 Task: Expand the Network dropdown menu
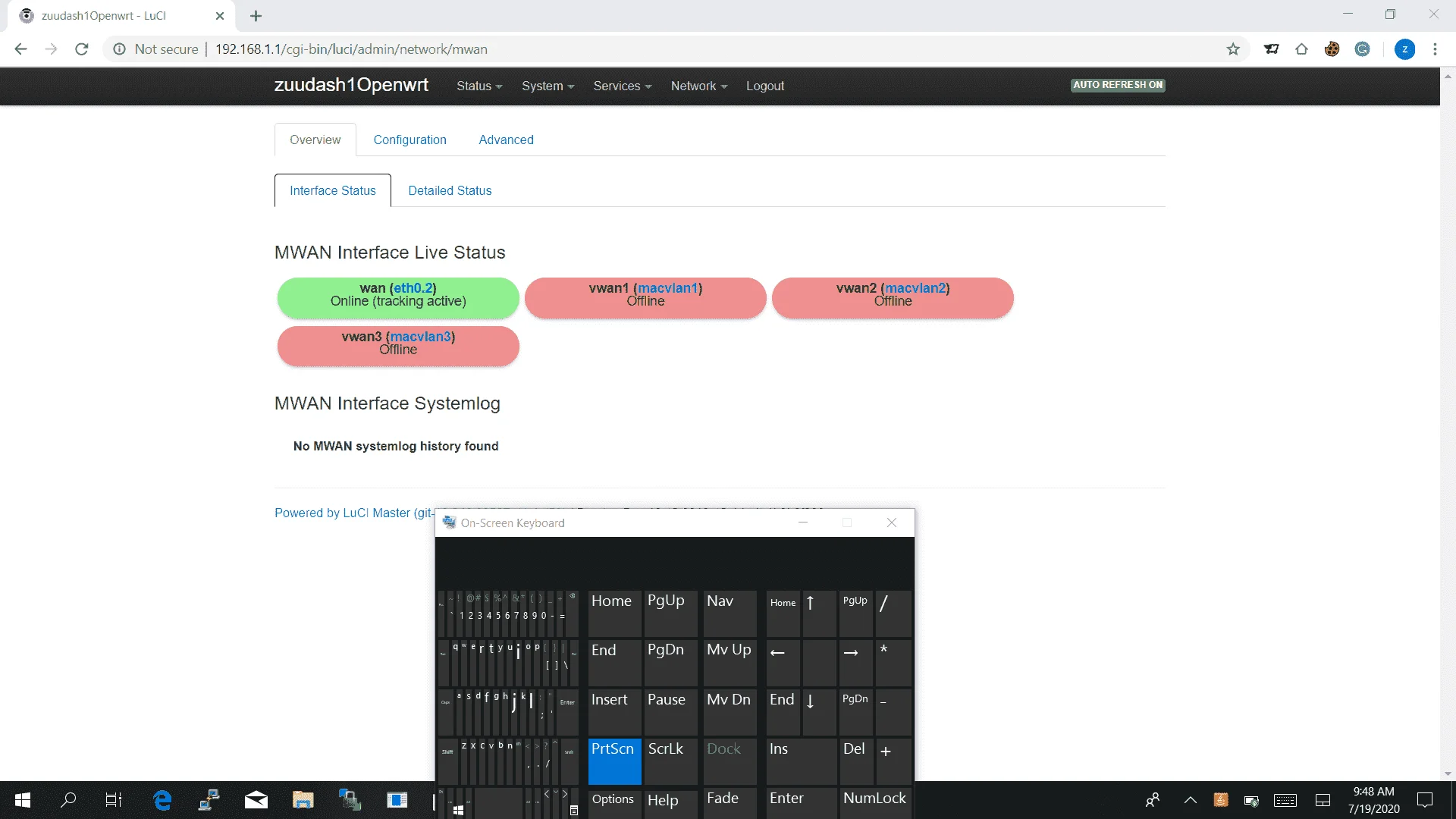coord(699,86)
